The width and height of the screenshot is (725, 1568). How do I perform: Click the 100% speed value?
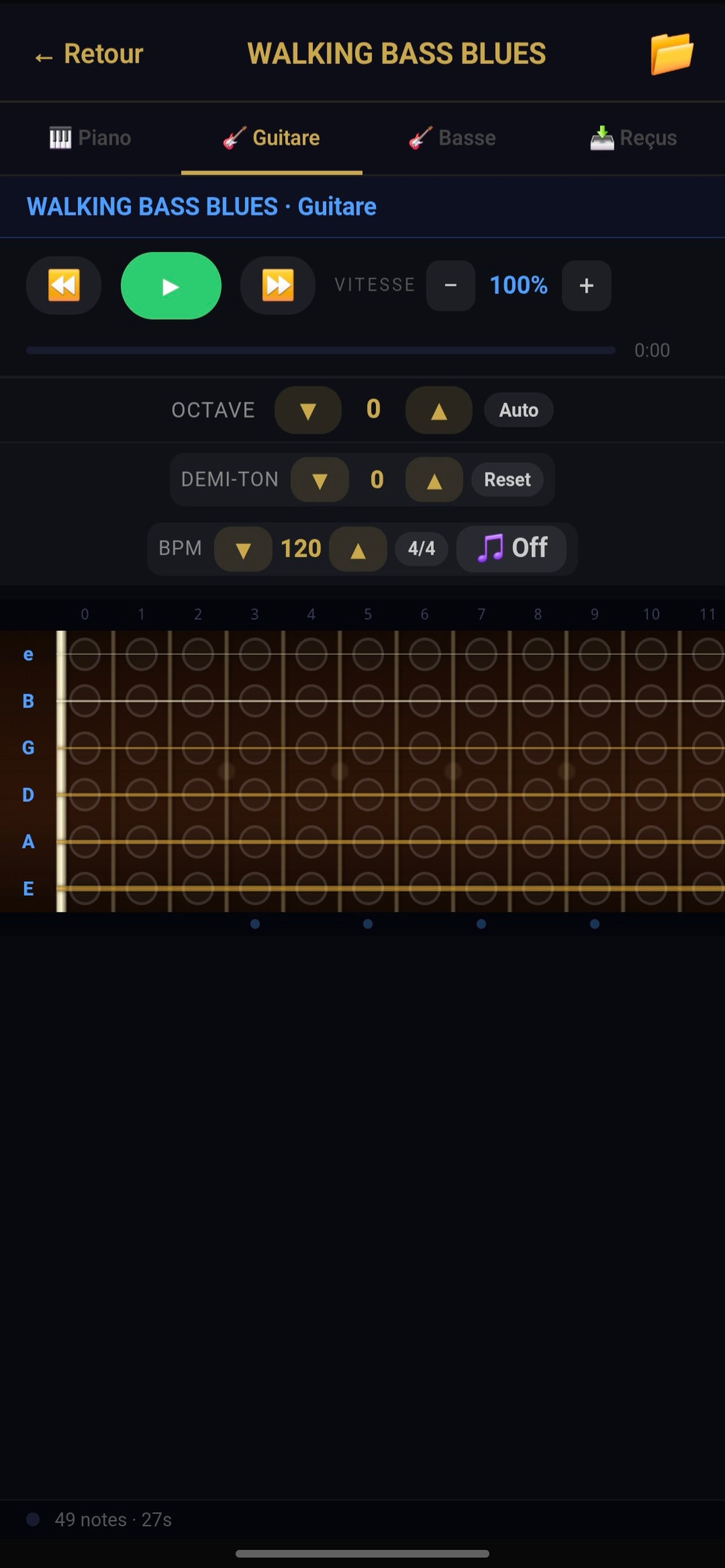pyautogui.click(x=519, y=286)
